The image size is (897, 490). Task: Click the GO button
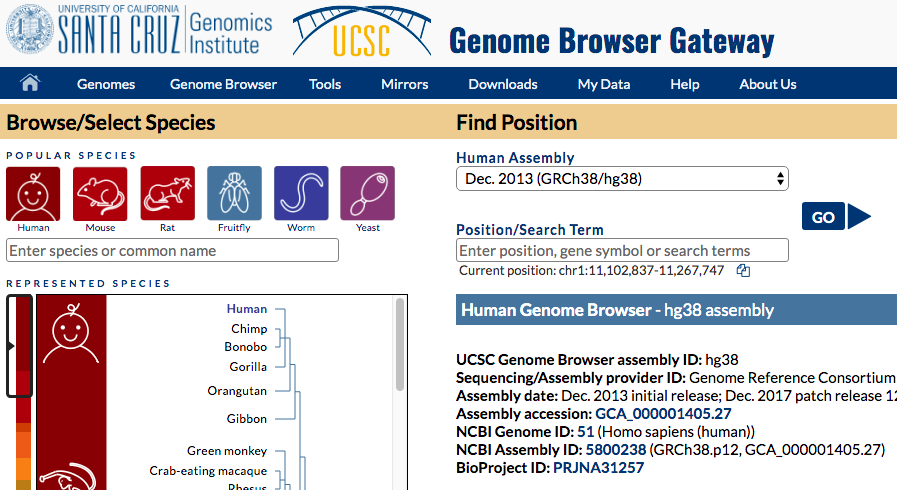[x=823, y=217]
